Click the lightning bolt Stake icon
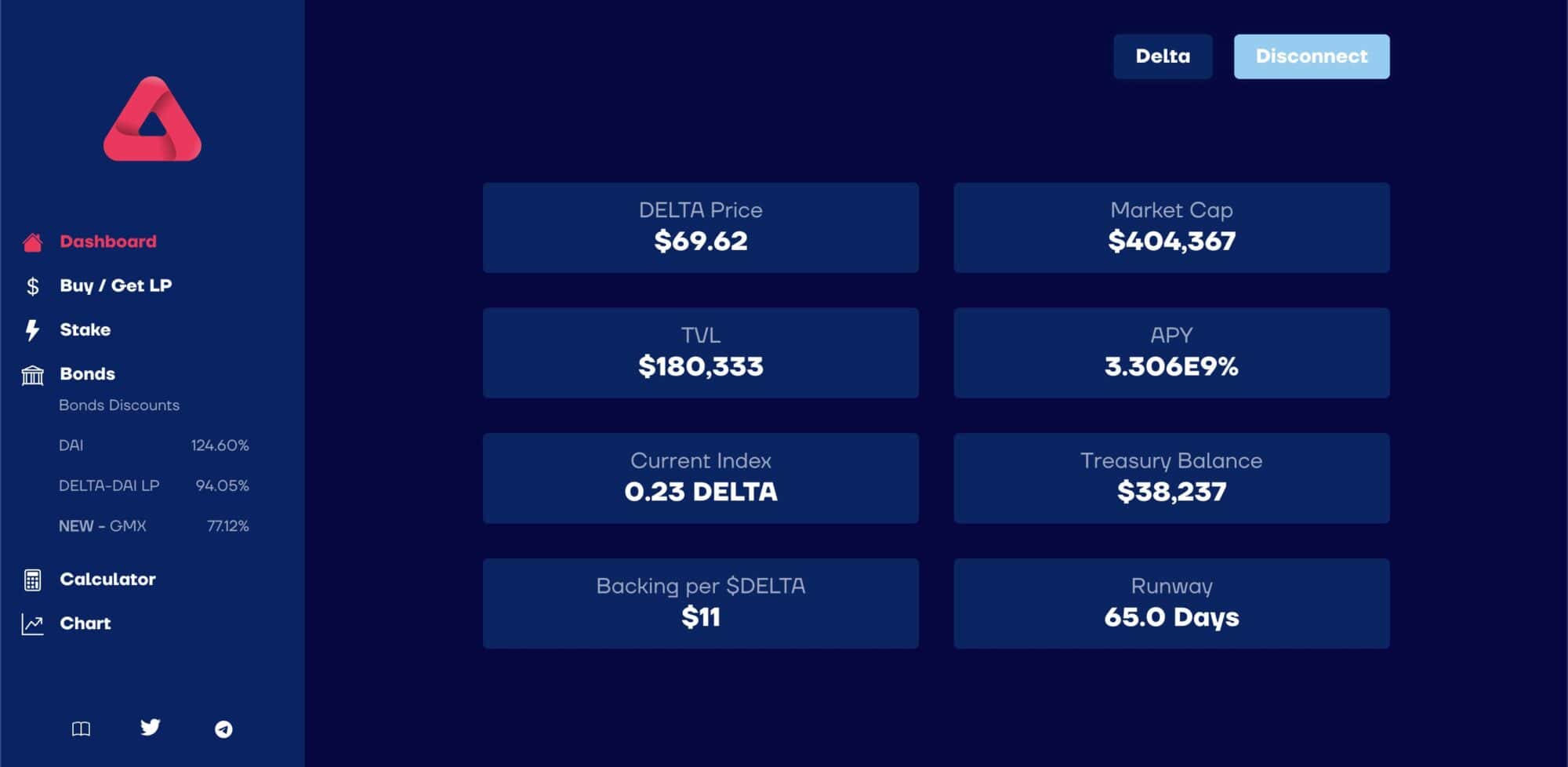The image size is (1568, 767). [32, 330]
